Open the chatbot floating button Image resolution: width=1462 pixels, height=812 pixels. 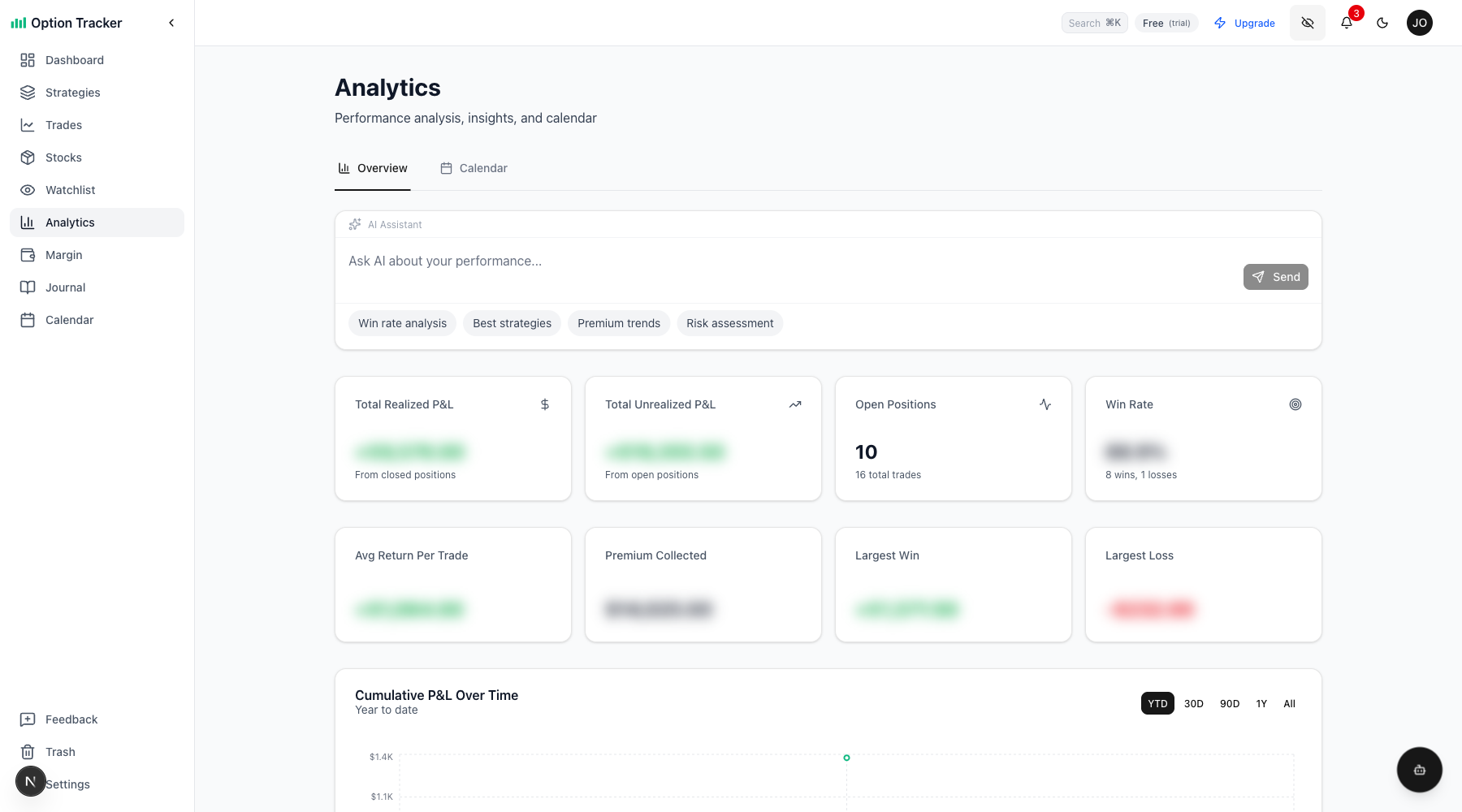1419,770
